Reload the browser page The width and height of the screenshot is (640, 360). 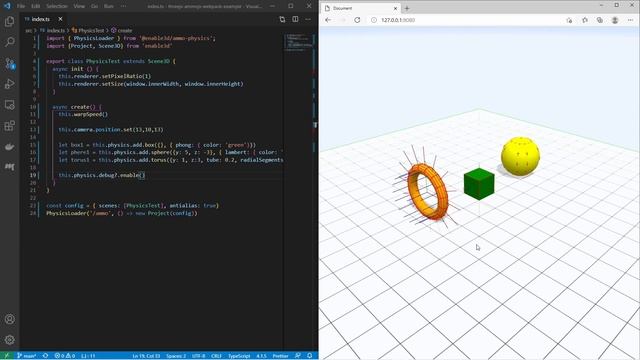click(357, 20)
